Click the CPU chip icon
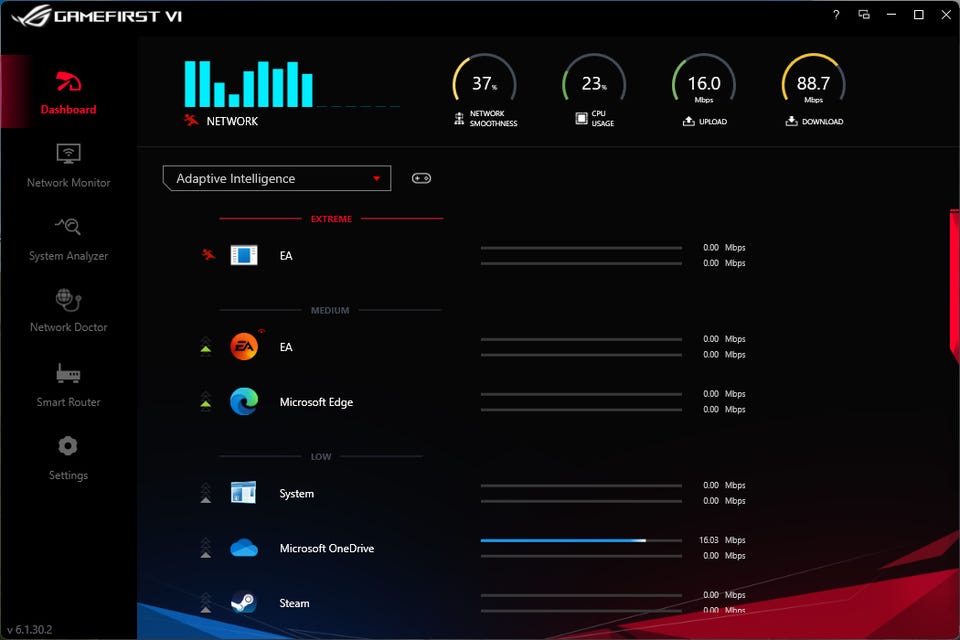Screen dimensions: 960x640 tap(581, 118)
